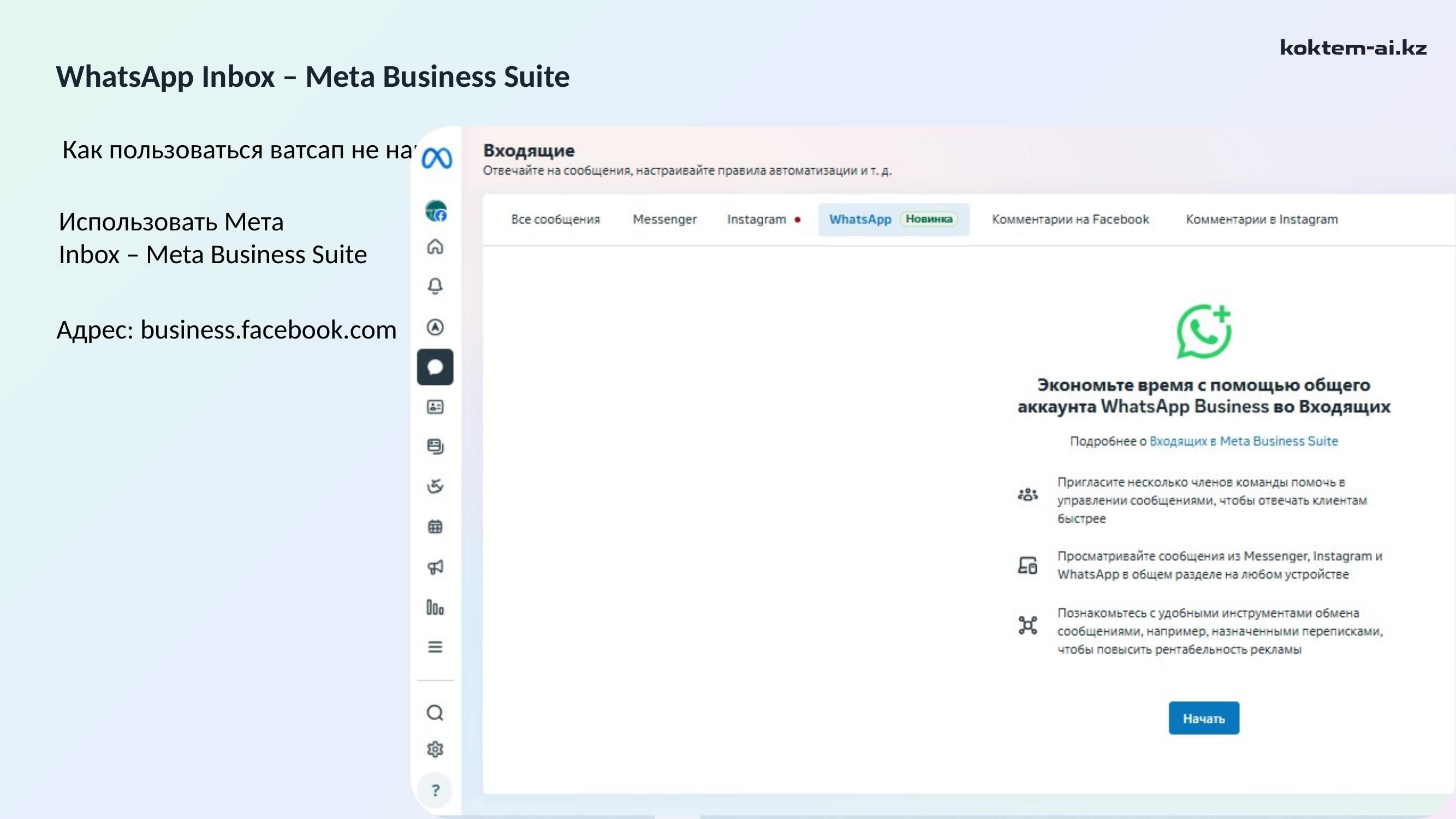The height and width of the screenshot is (819, 1456).
Task: Open the Ads Manager compass icon
Action: point(435,327)
